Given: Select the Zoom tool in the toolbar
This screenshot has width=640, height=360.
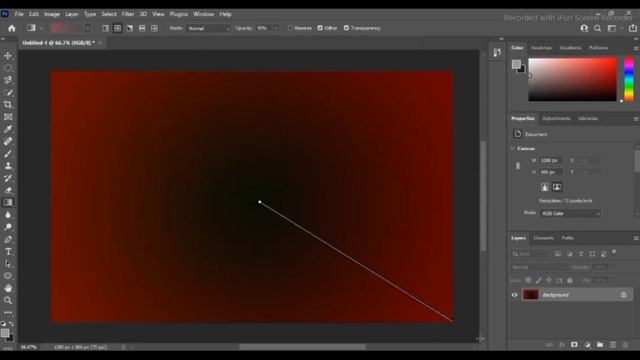Looking at the screenshot, I should pyautogui.click(x=8, y=300).
